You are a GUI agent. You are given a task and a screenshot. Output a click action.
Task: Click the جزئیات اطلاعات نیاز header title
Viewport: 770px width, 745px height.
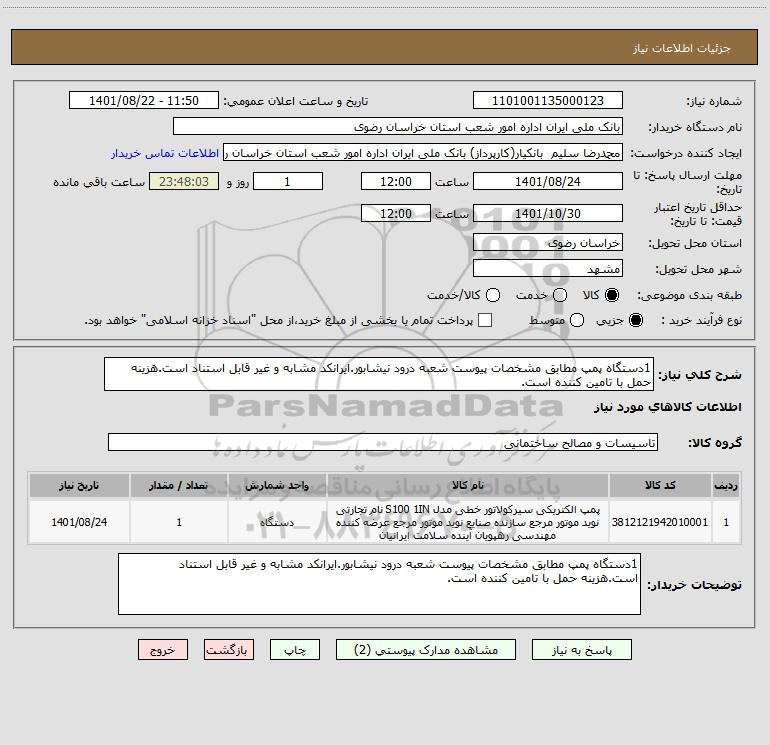(682, 48)
